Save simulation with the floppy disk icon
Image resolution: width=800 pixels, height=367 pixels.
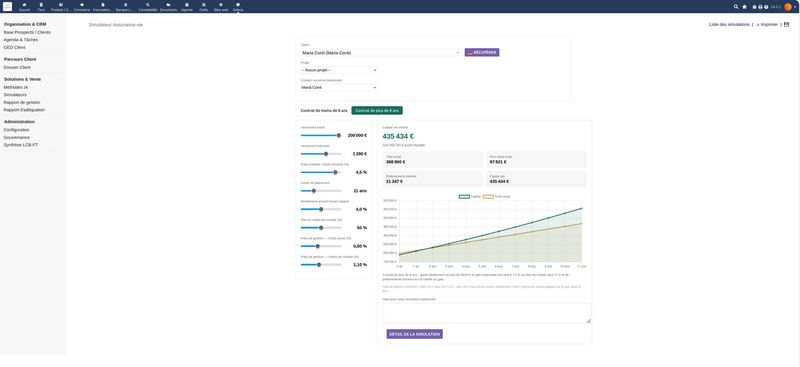point(786,25)
